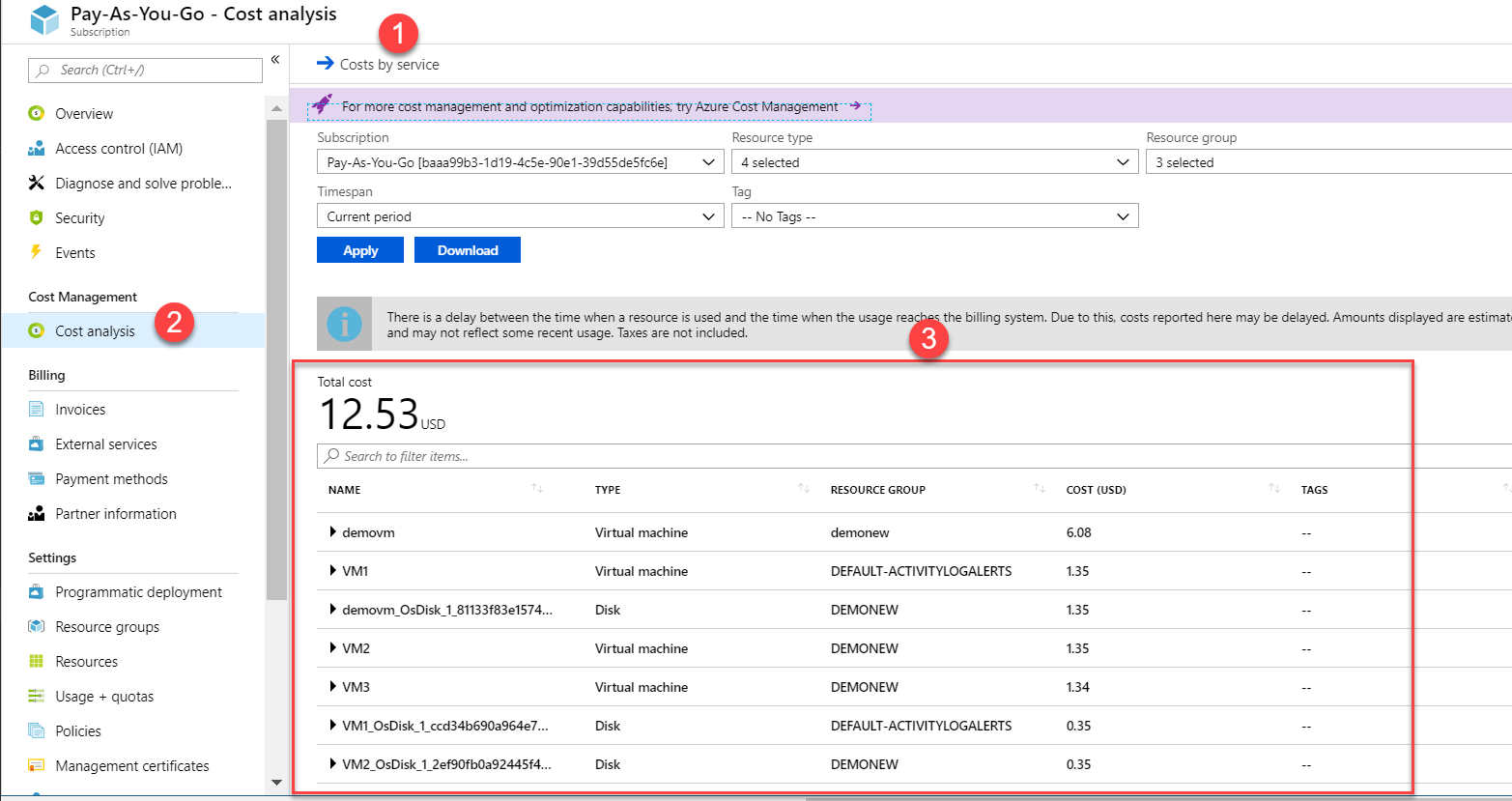
Task: Click the Cost analysis icon in sidebar
Action: tap(37, 330)
